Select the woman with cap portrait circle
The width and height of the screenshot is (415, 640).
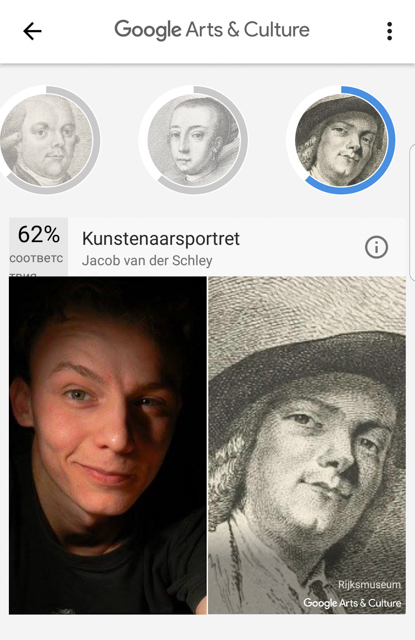tap(193, 140)
